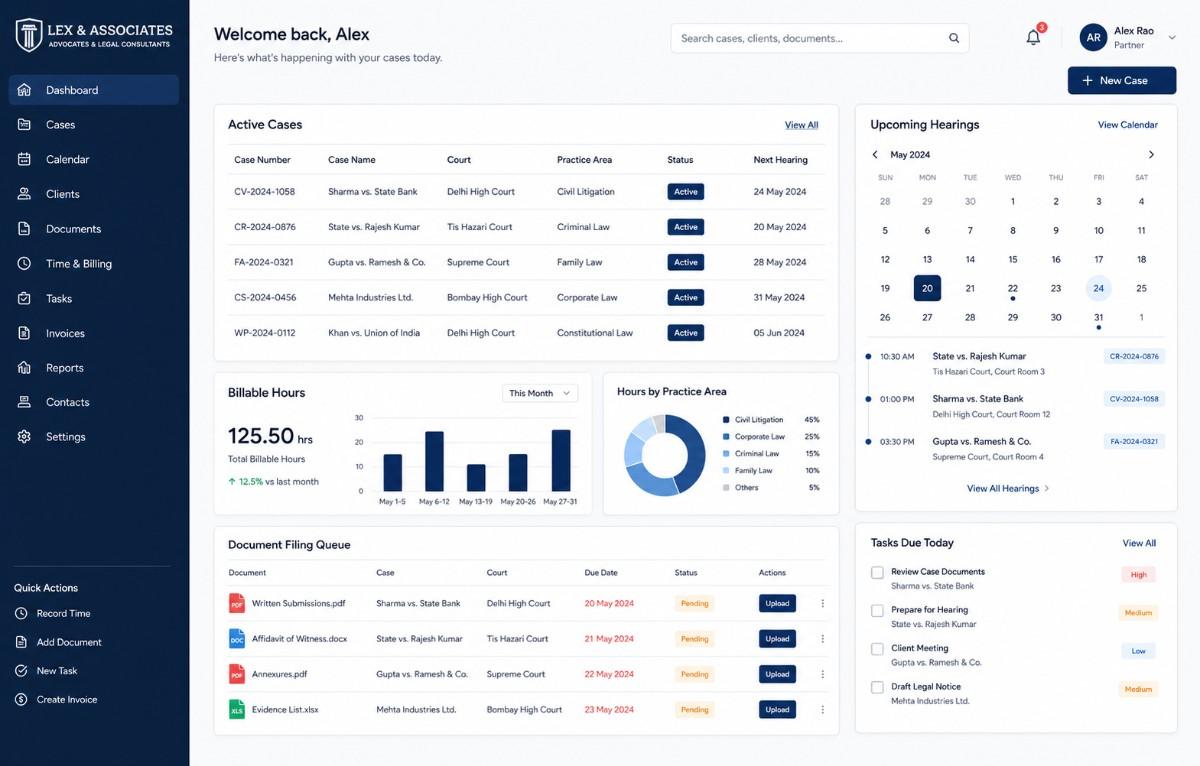The width and height of the screenshot is (1200, 766).
Task: Click the Documents file icon in sidebar
Action: [x=25, y=229]
